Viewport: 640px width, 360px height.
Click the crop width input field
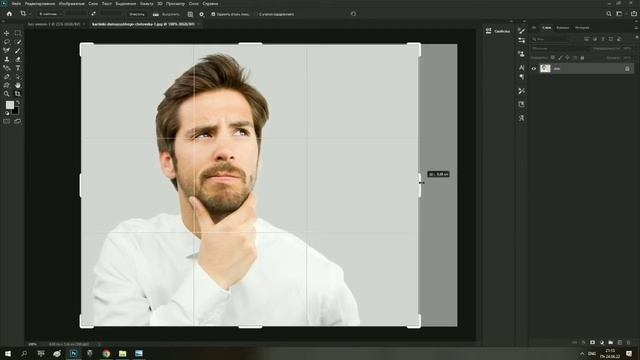click(76, 14)
